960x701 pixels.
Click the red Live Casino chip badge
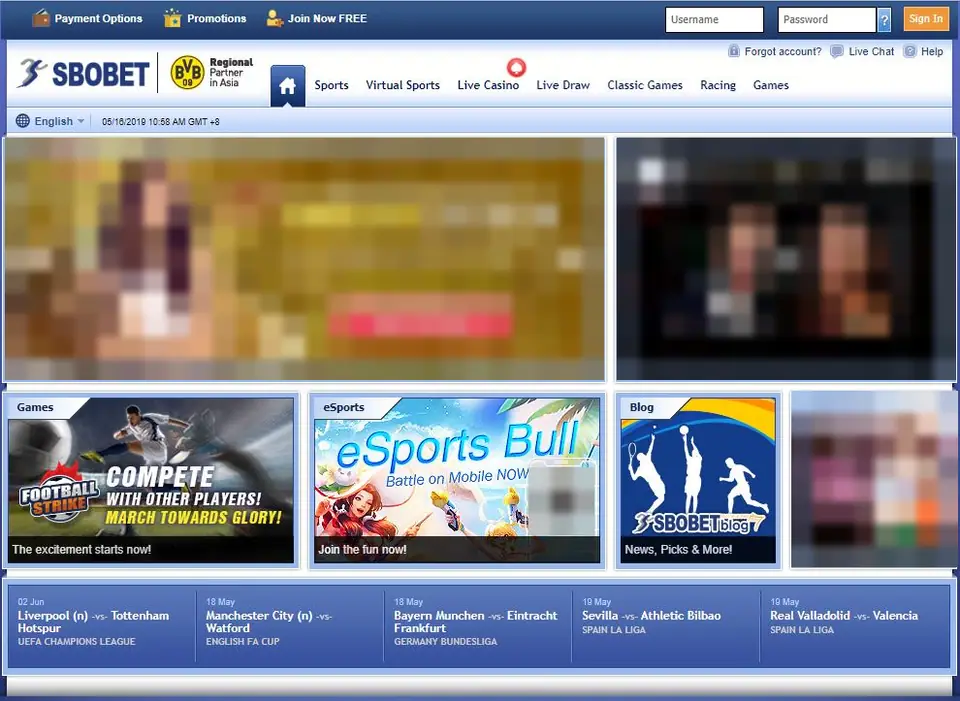pos(516,67)
